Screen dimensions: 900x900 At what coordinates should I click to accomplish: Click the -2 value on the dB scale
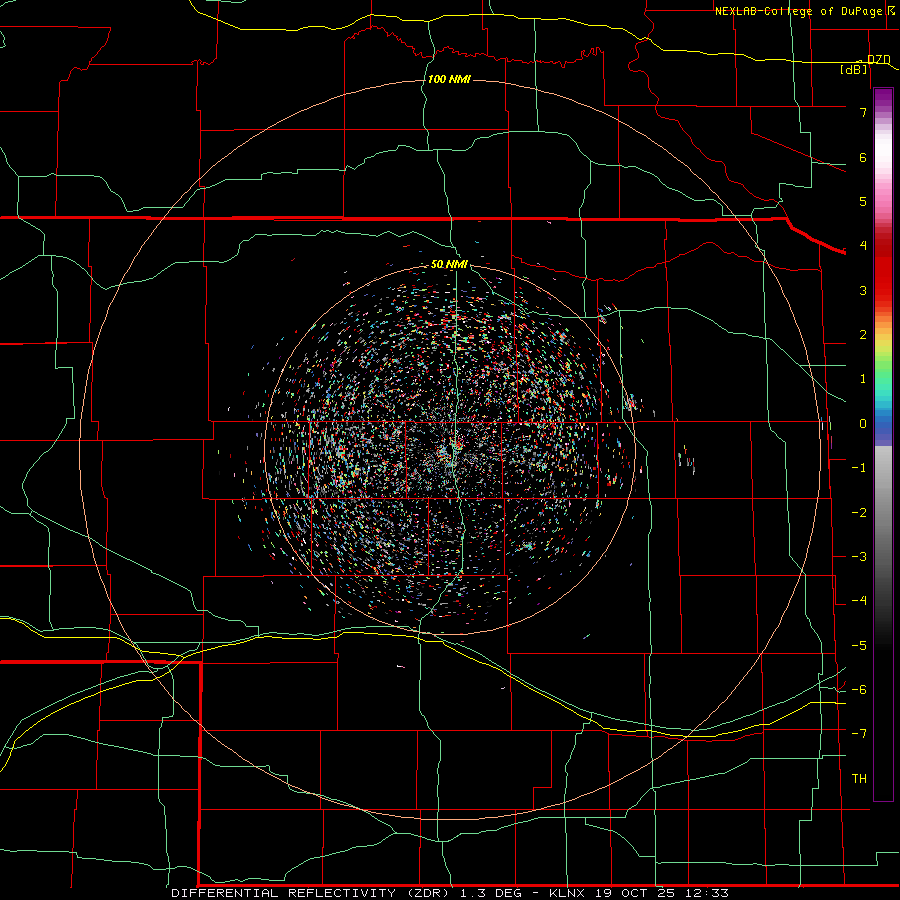click(859, 513)
